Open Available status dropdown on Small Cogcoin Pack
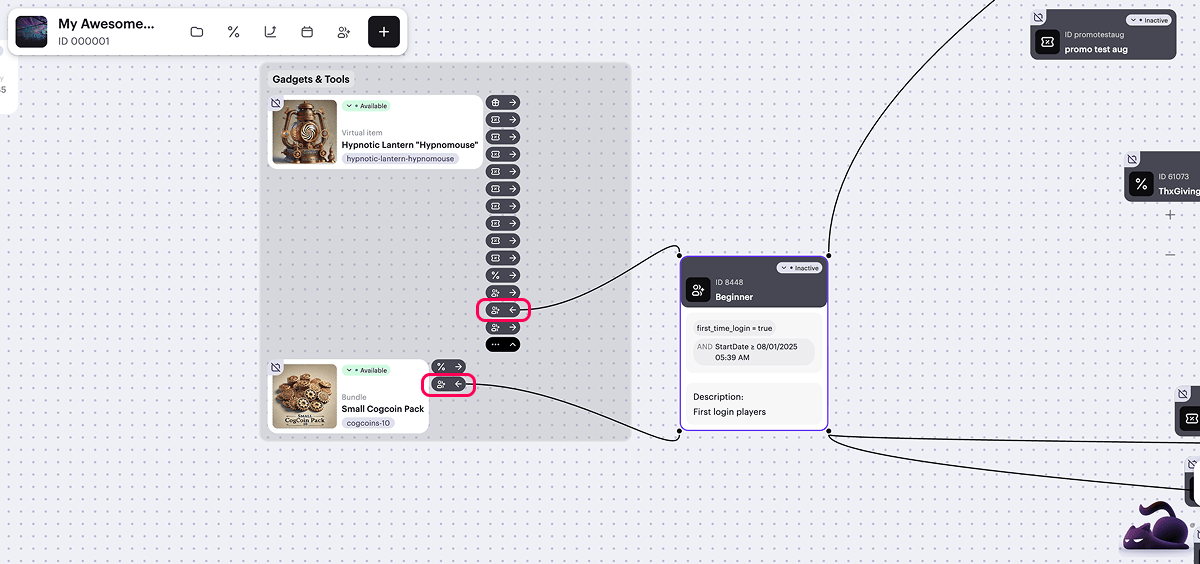Image resolution: width=1200 pixels, height=564 pixels. pos(366,371)
